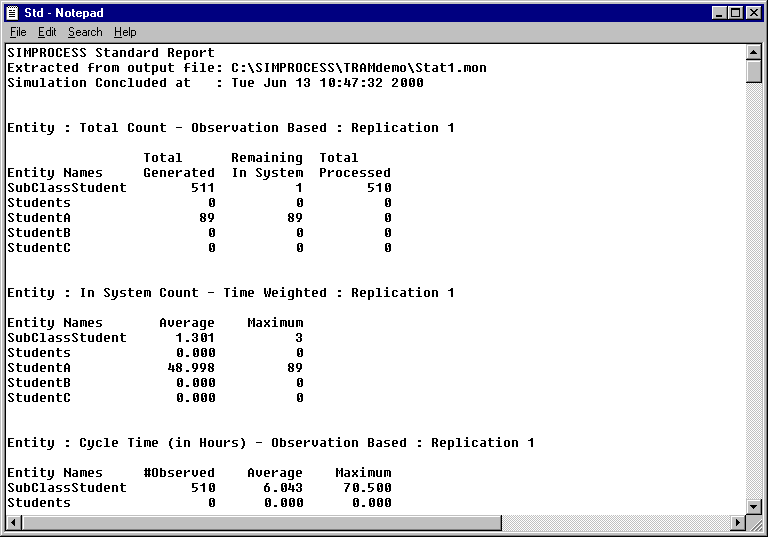The height and width of the screenshot is (537, 768).
Task: Click the window resize grip at bottom-right corner
Action: click(x=755, y=523)
